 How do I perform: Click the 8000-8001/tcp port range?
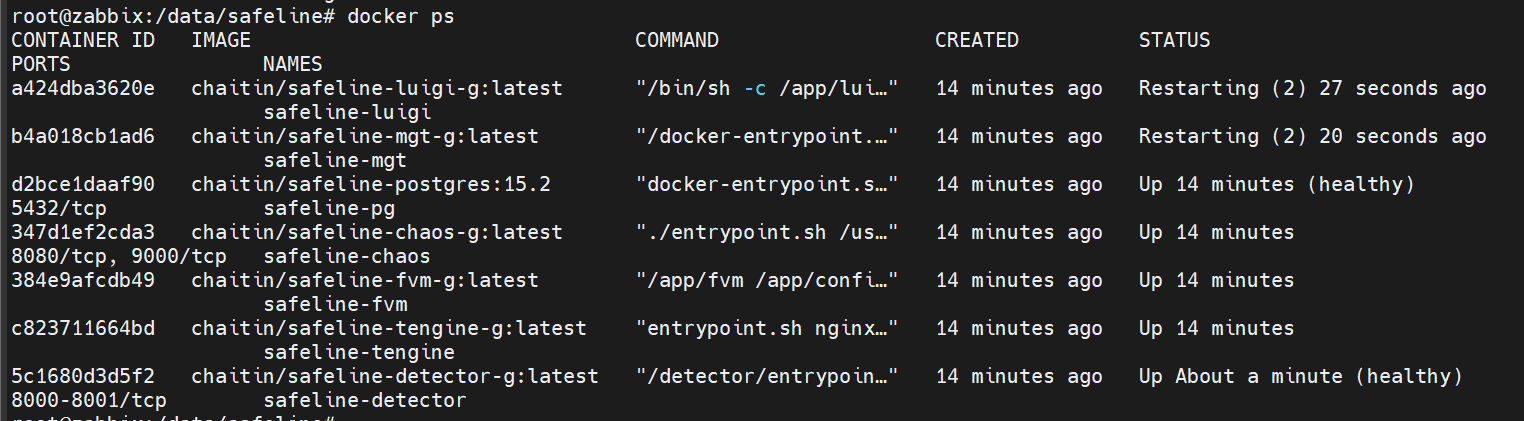(89, 400)
